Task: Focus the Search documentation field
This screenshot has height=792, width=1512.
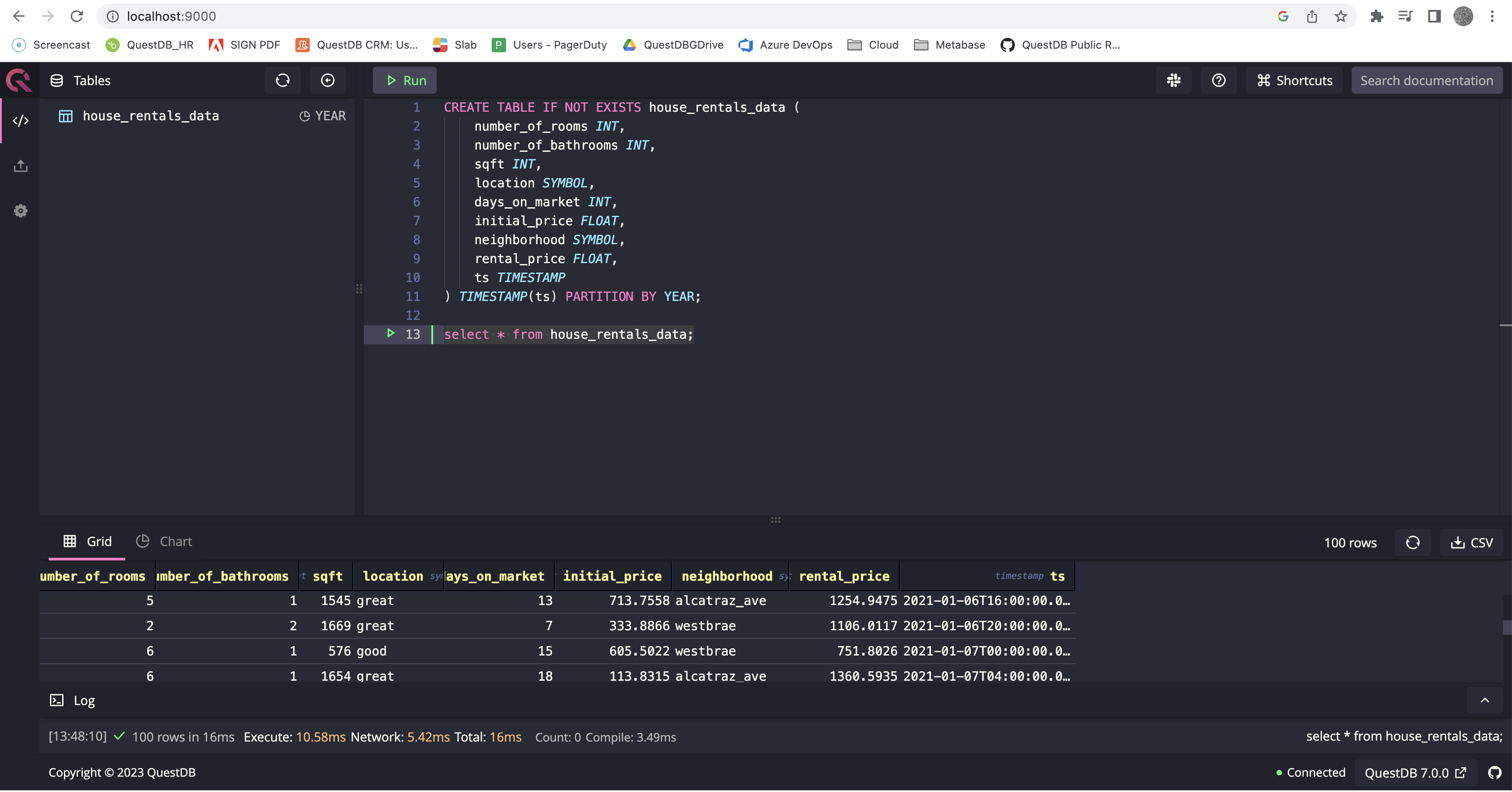Action: [x=1426, y=81]
